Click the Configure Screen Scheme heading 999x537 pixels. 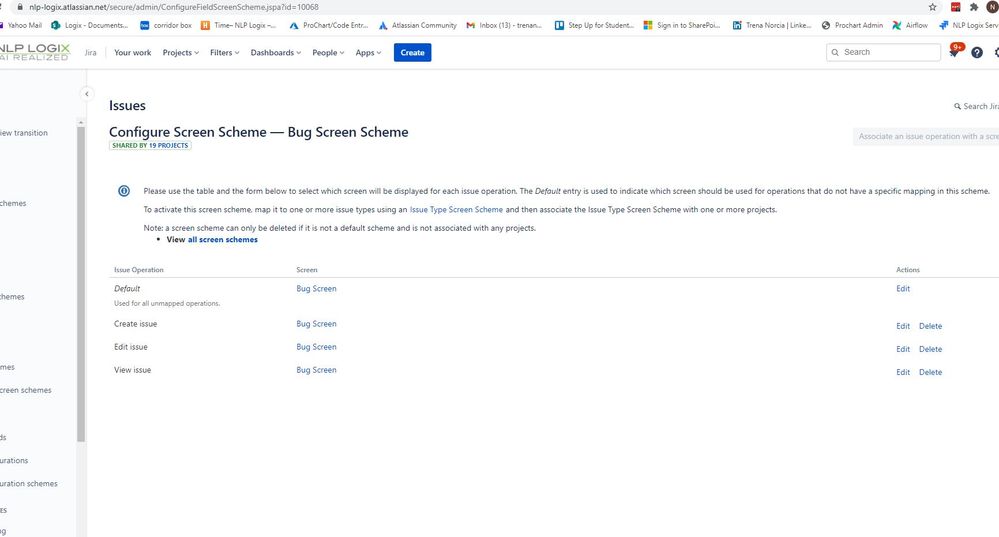pos(259,132)
